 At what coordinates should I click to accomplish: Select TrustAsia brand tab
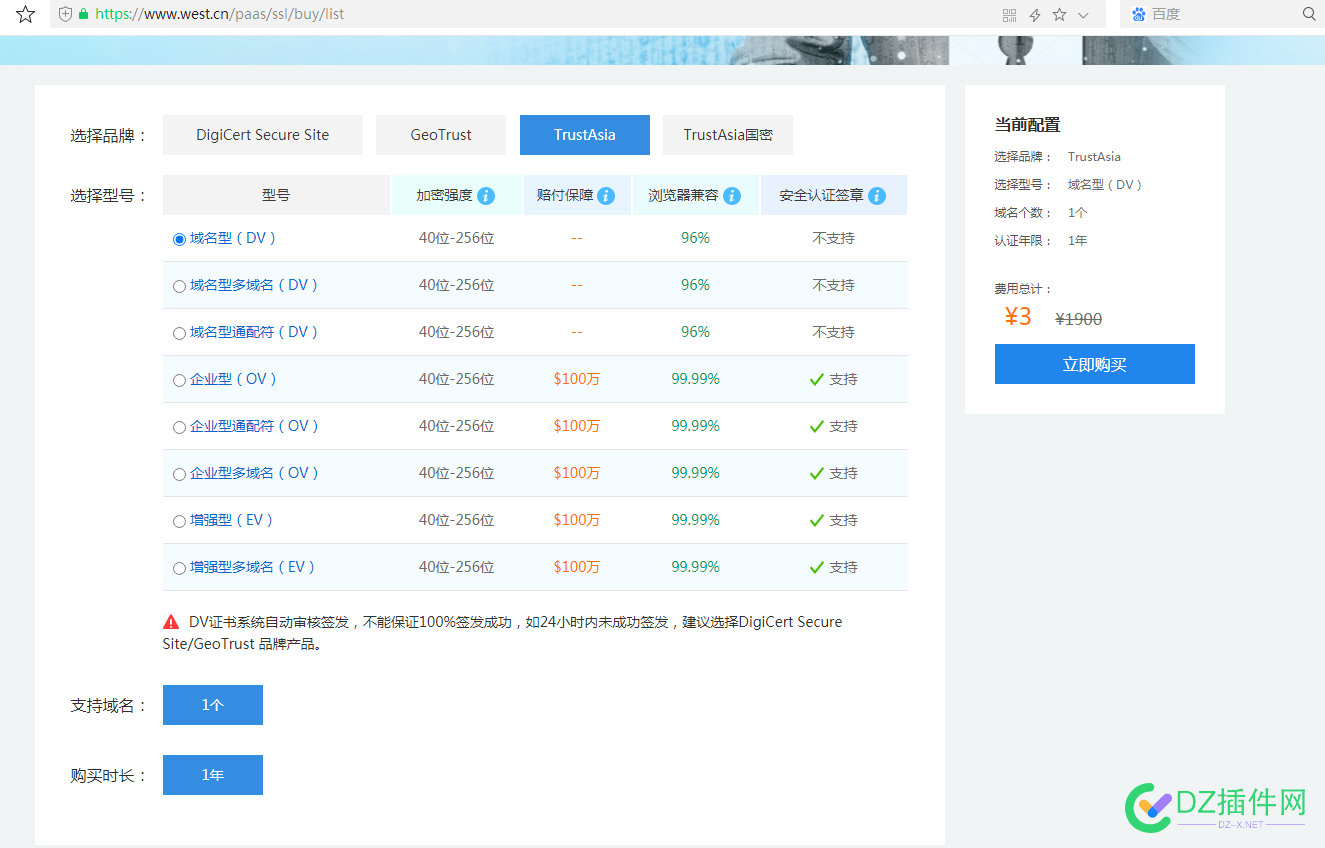point(585,135)
